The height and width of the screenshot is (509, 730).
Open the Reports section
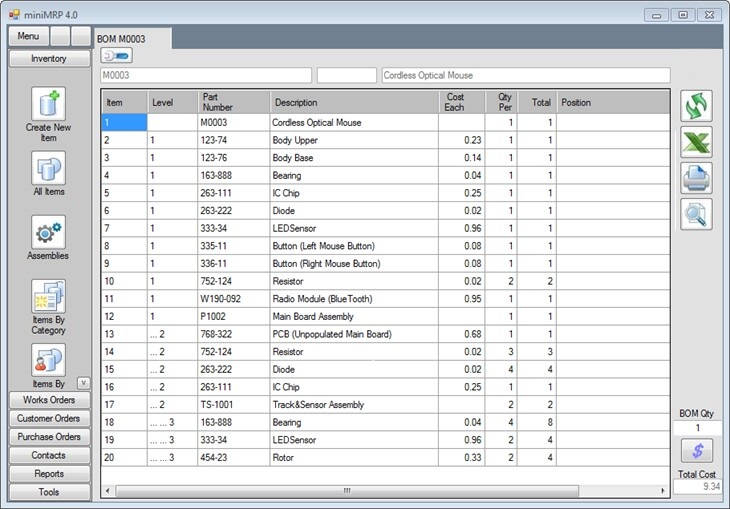(x=49, y=474)
